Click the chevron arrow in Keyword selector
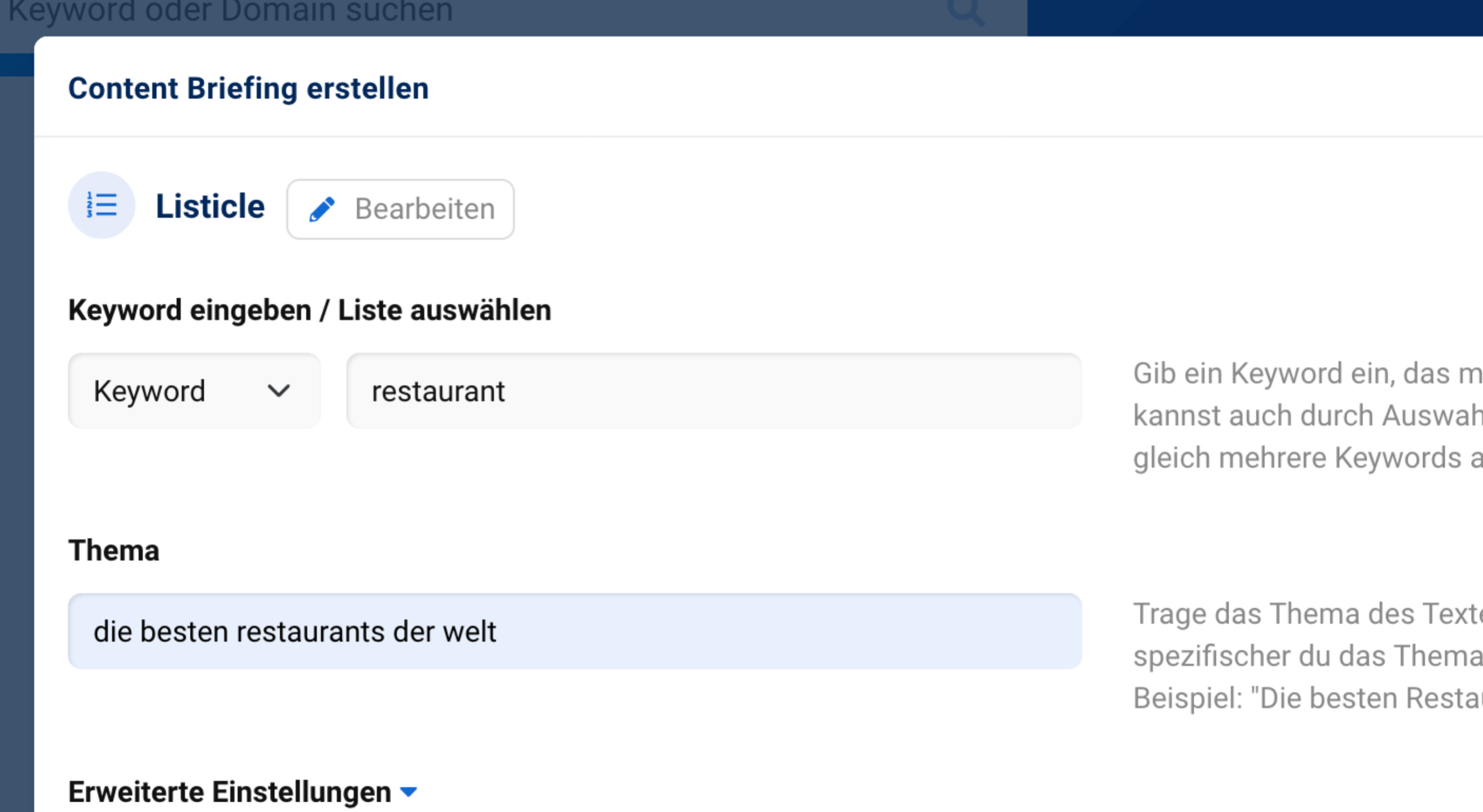This screenshot has height=812, width=1483. 279,391
